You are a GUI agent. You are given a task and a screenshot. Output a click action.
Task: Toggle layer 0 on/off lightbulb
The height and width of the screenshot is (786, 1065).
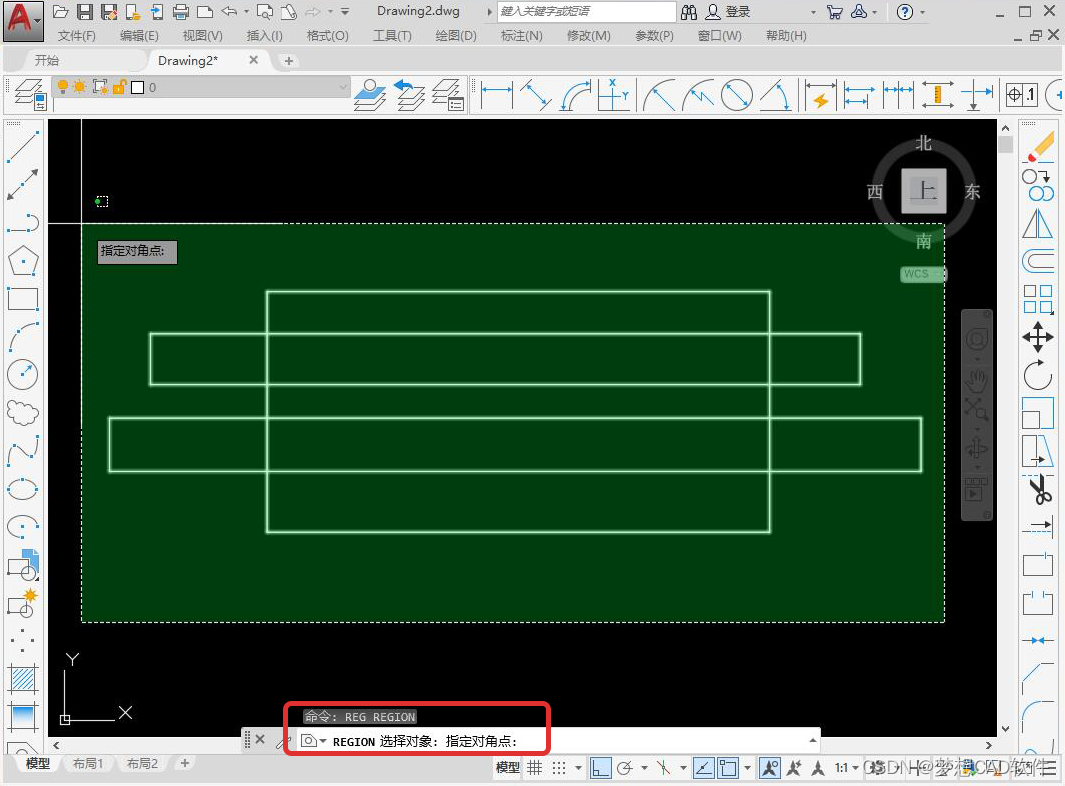pos(62,87)
